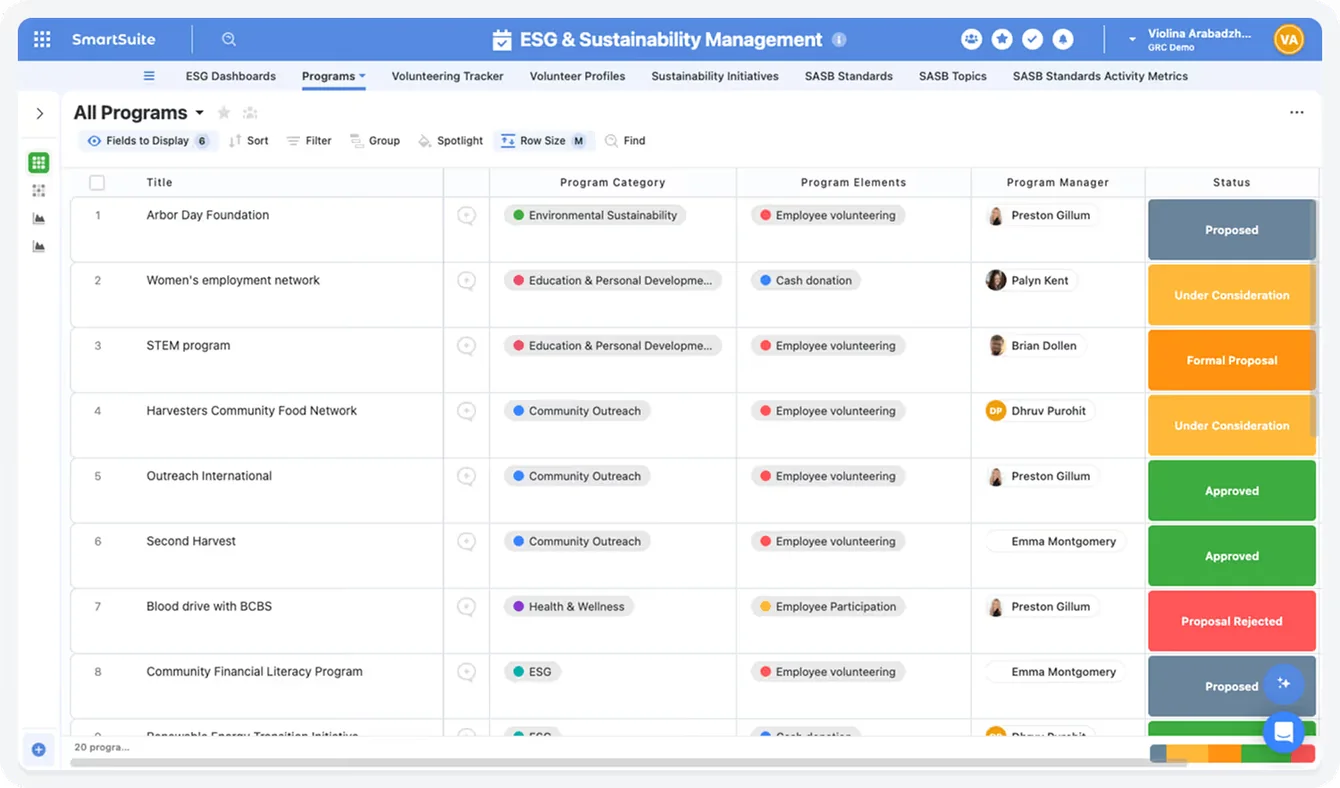The width and height of the screenshot is (1340, 788).
Task: Click the Health & Wellness category tag
Action: [x=568, y=606]
